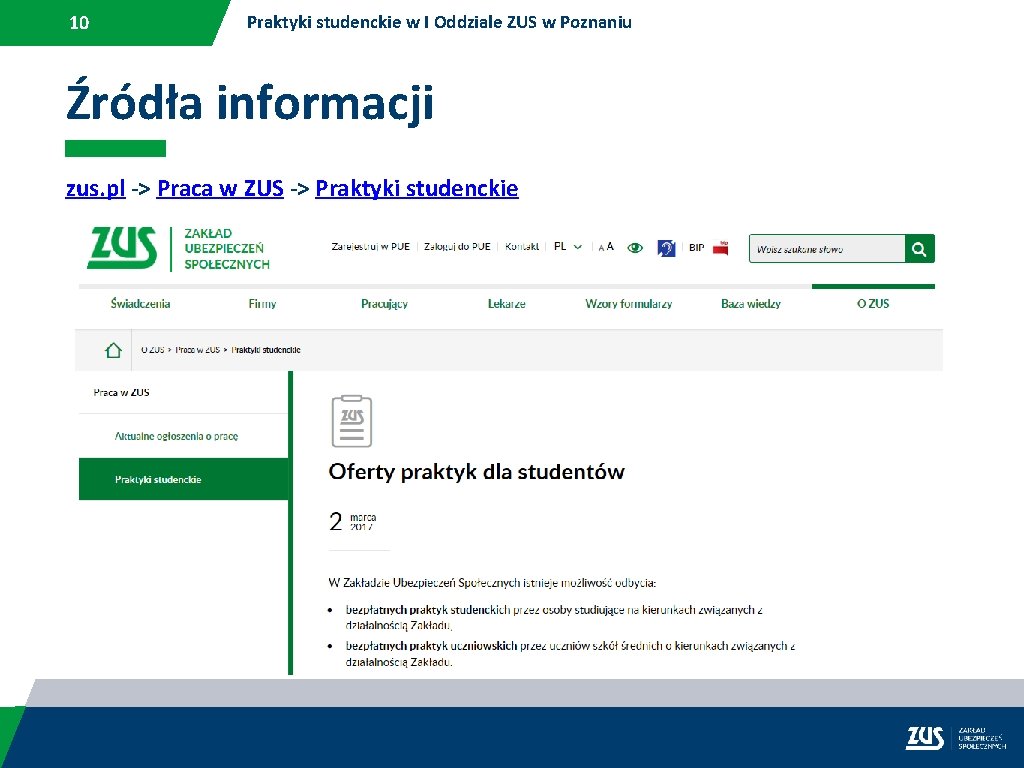Click the large A font size control
Viewport: 1024px width, 768px height.
click(x=610, y=246)
